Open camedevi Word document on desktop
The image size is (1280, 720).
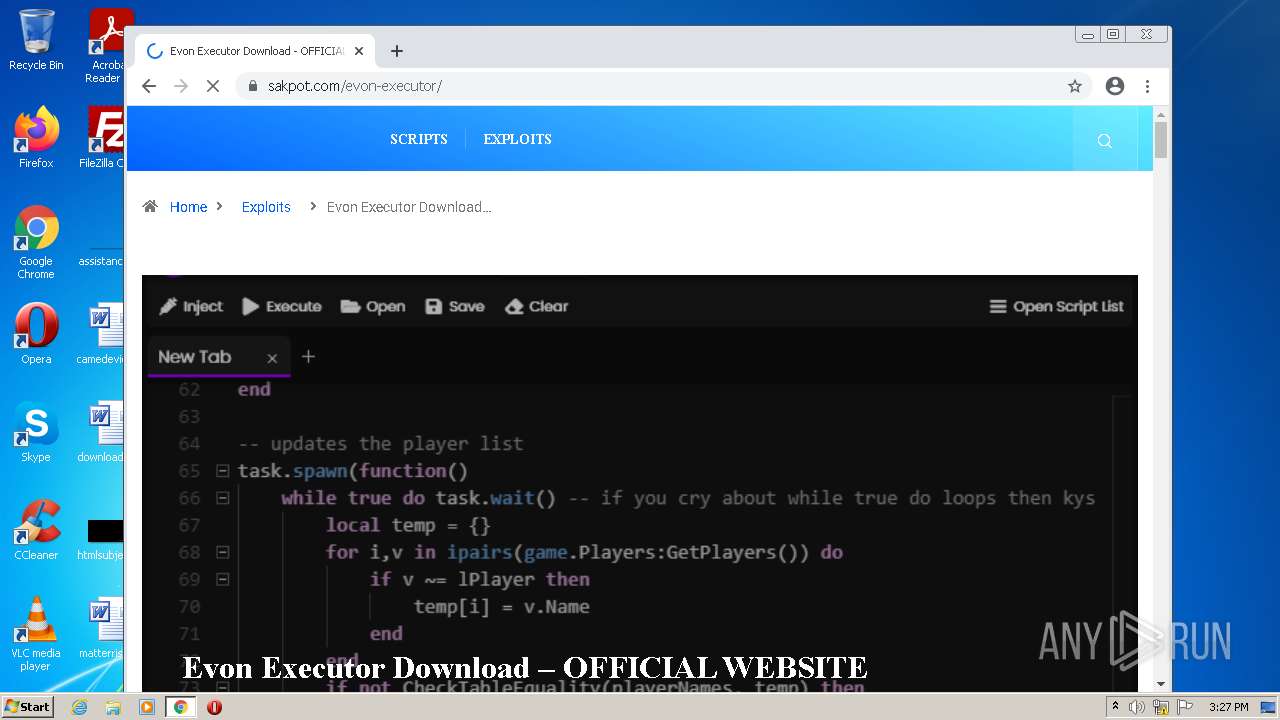coord(102,334)
